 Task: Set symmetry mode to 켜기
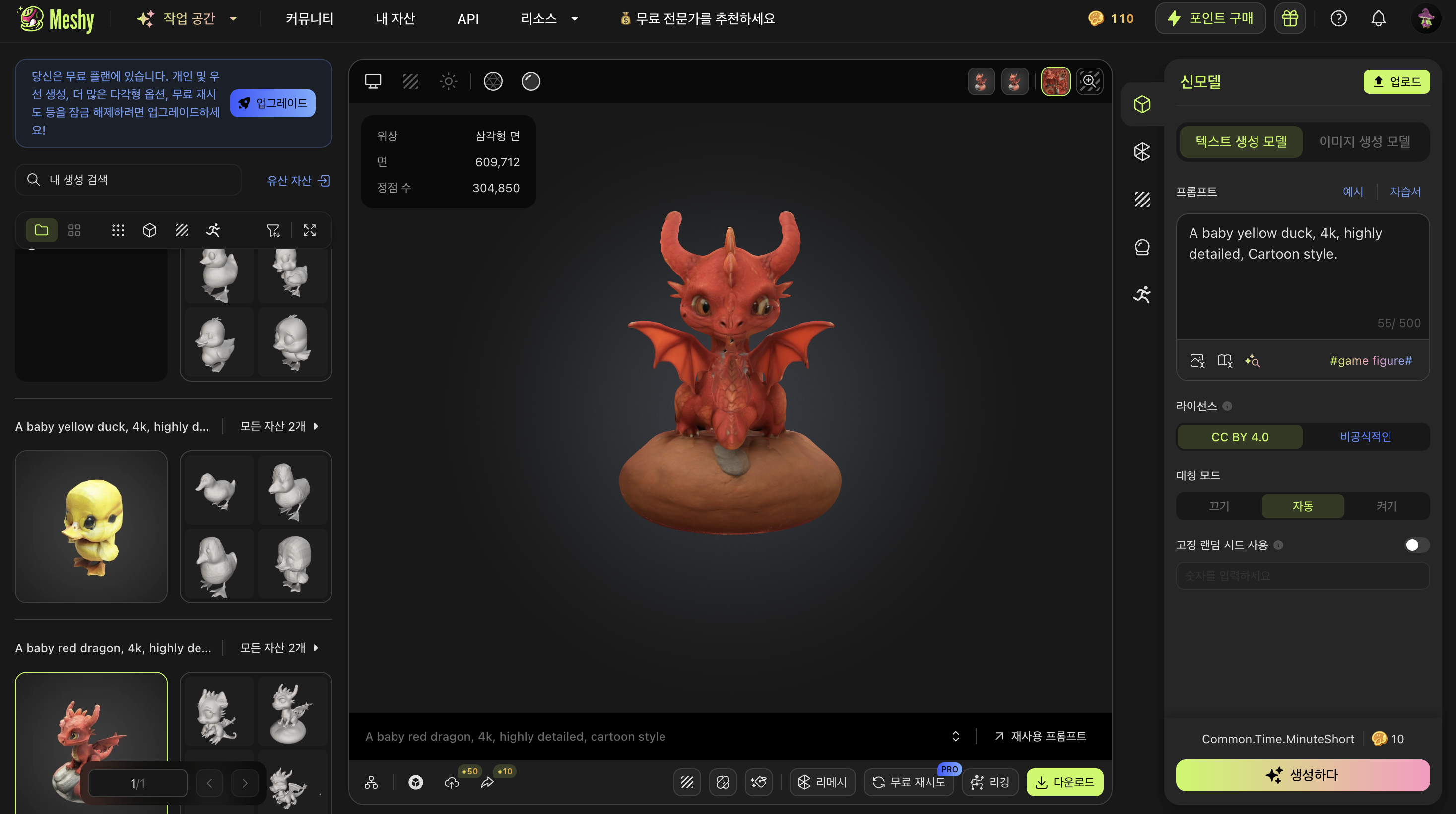coord(1387,506)
